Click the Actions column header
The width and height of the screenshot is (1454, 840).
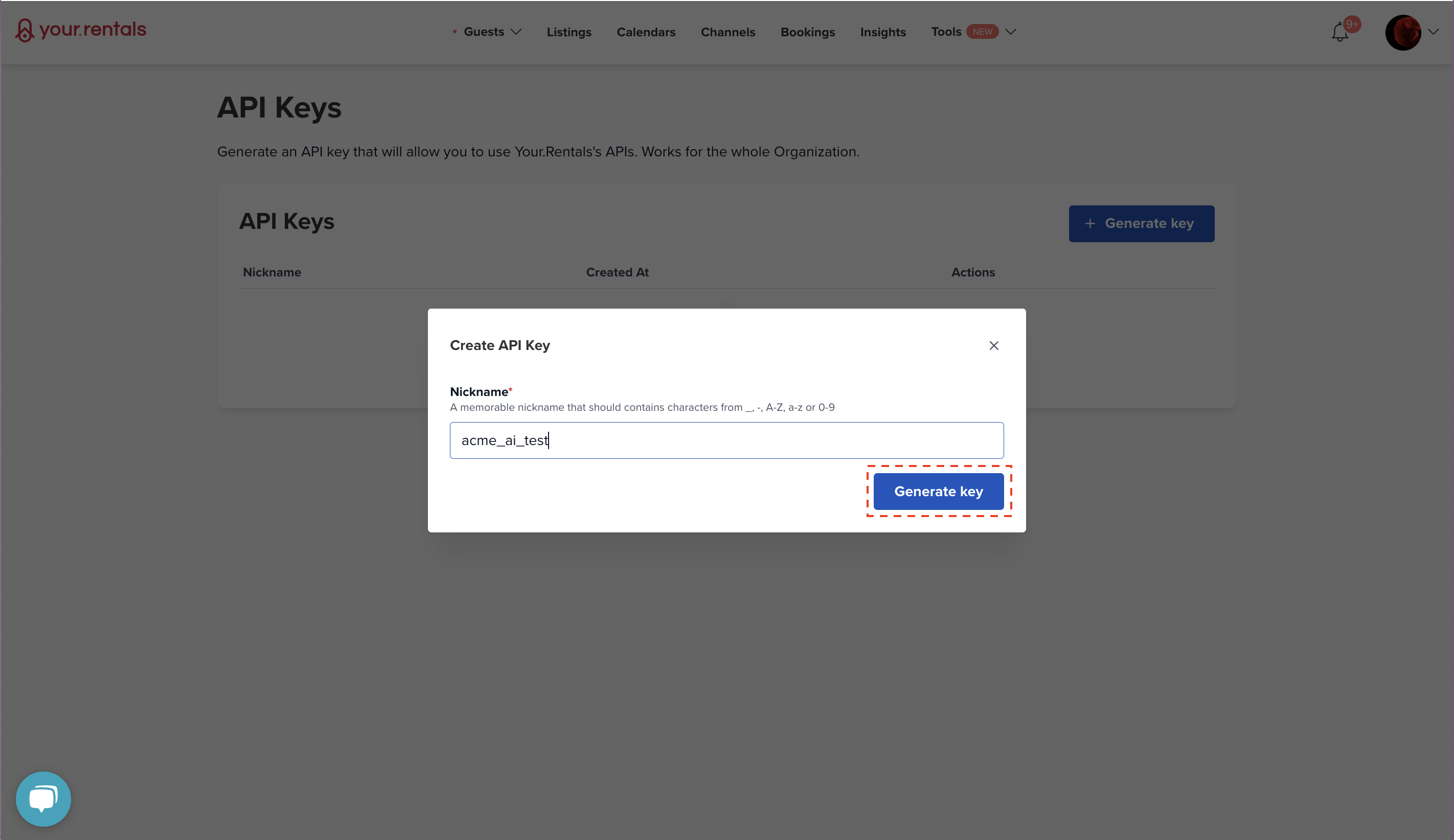tap(973, 272)
